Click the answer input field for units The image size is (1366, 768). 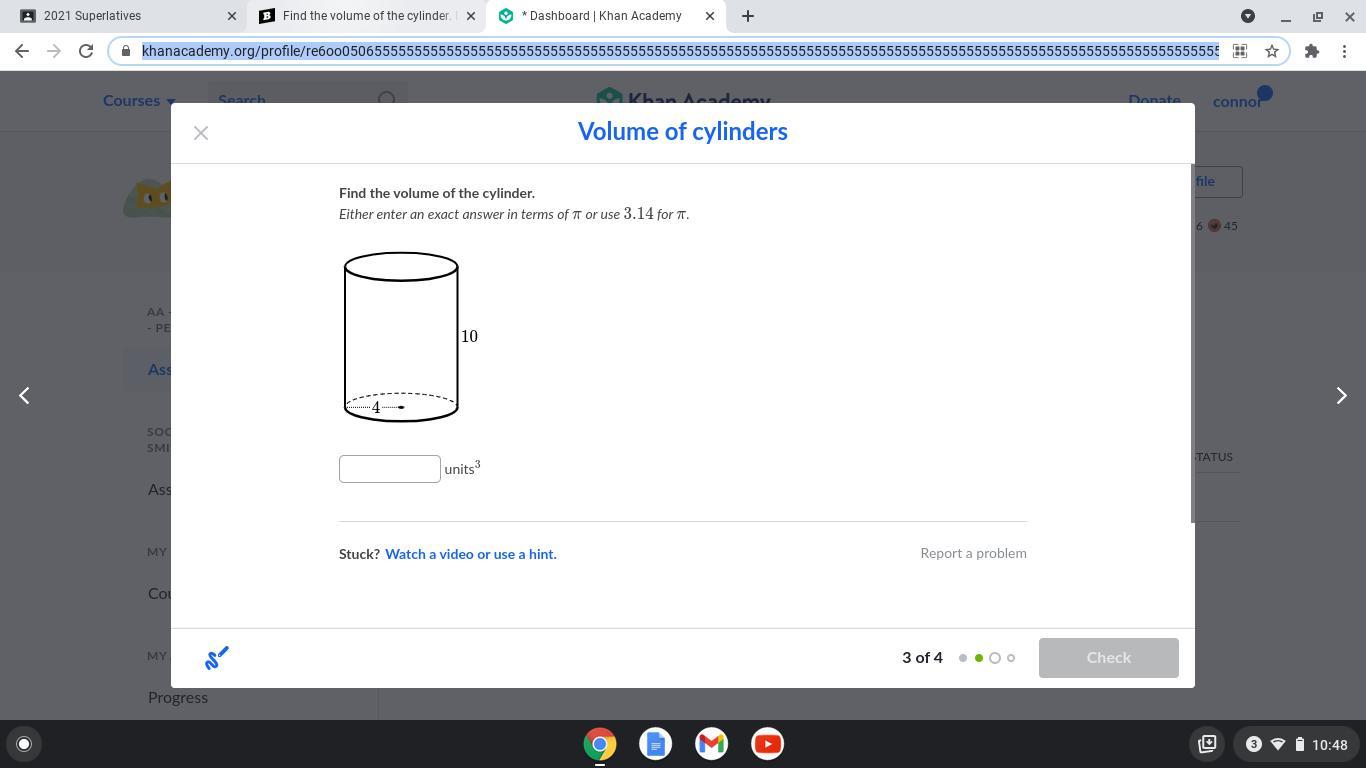coord(390,469)
